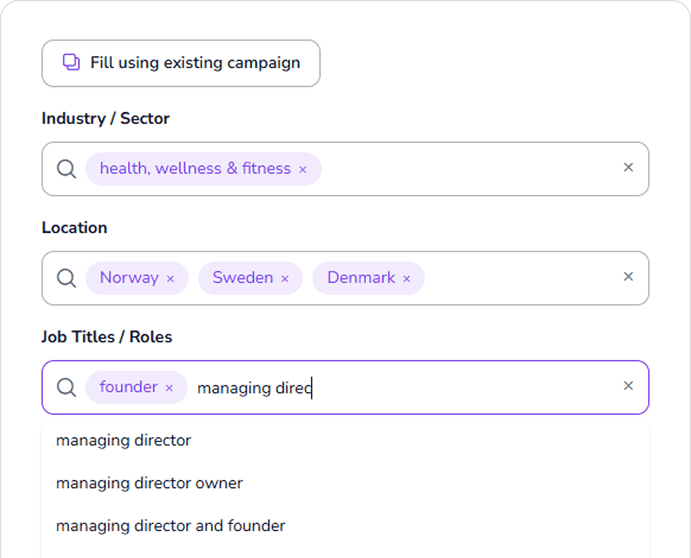This screenshot has height=558, width=691.
Task: Clear the Job Titles / Roles field
Action: [628, 386]
